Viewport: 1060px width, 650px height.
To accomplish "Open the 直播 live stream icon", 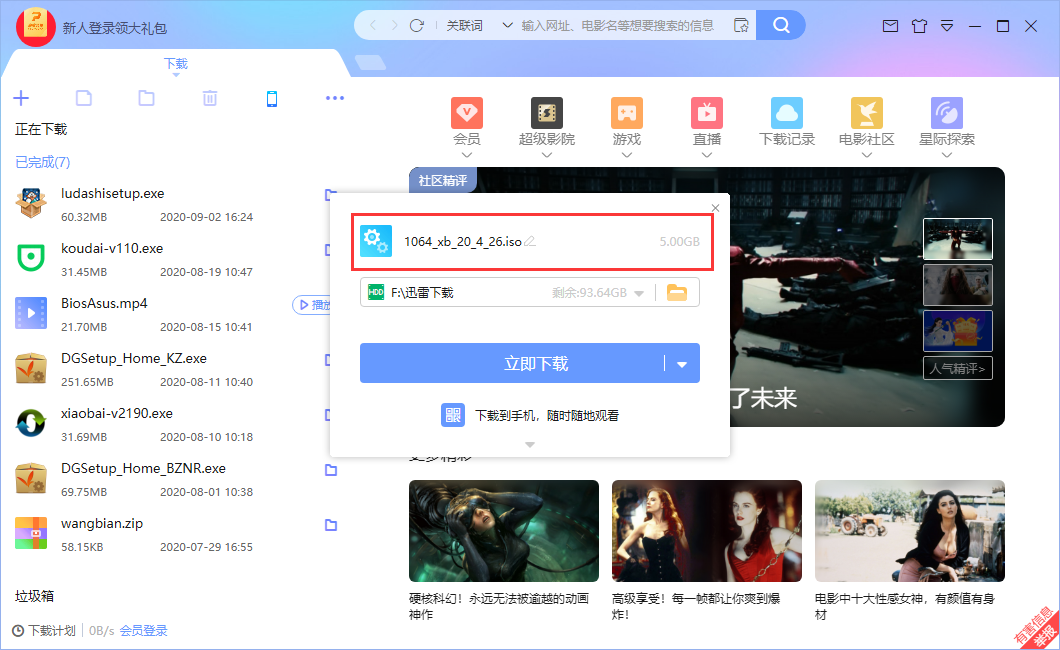I will pyautogui.click(x=707, y=113).
